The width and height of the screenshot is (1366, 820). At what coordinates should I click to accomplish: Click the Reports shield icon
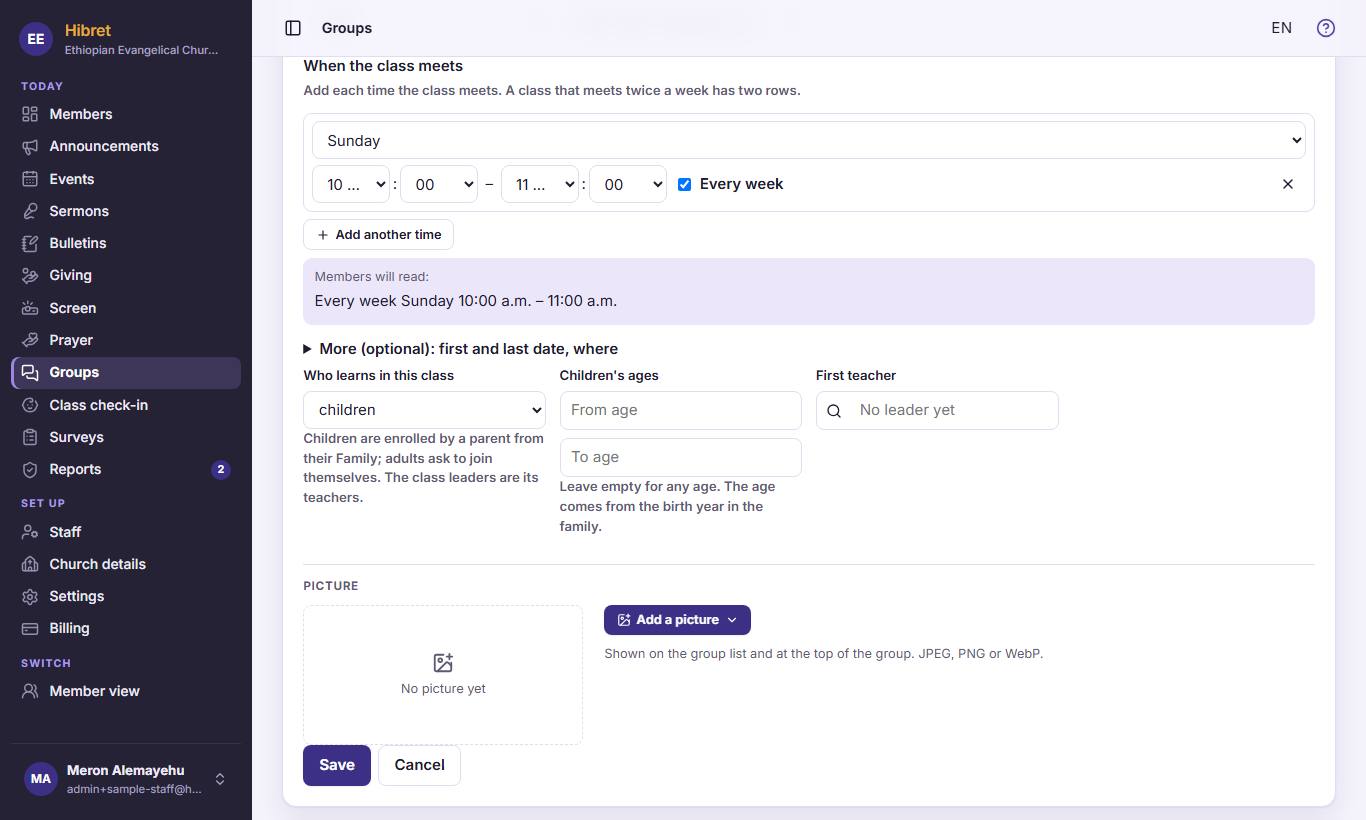click(30, 469)
